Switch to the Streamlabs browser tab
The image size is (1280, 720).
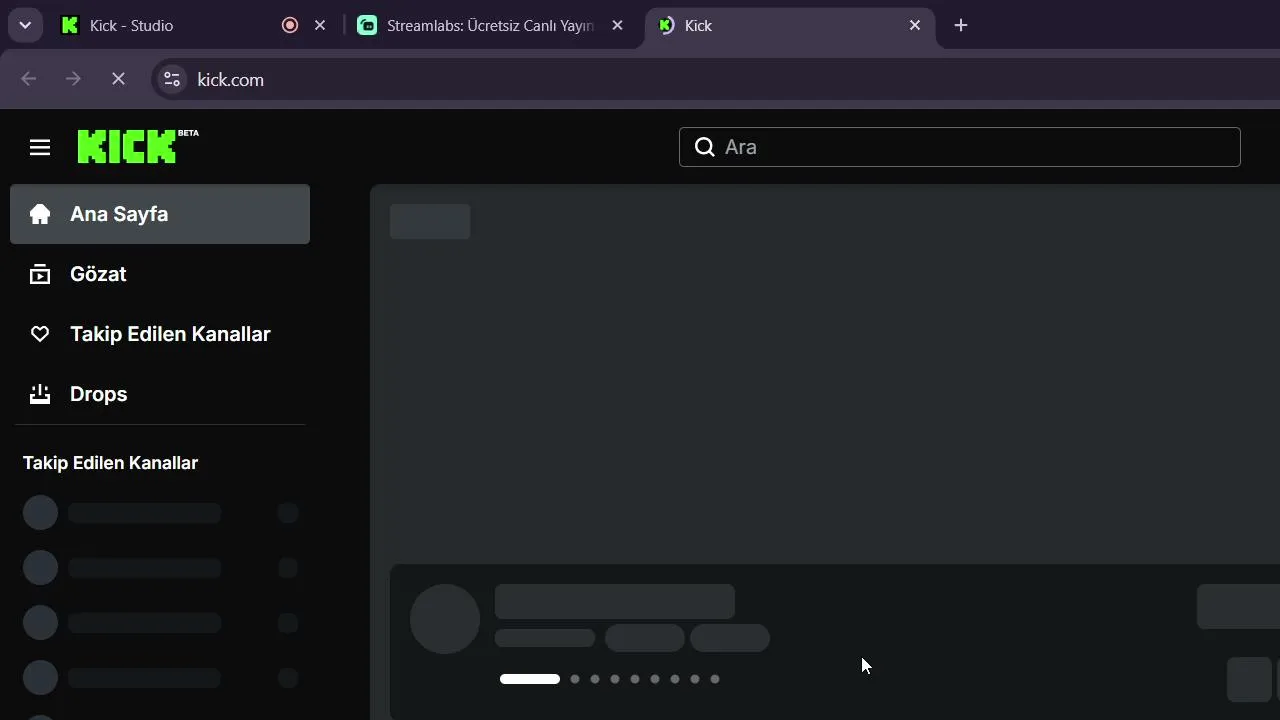[x=492, y=25]
